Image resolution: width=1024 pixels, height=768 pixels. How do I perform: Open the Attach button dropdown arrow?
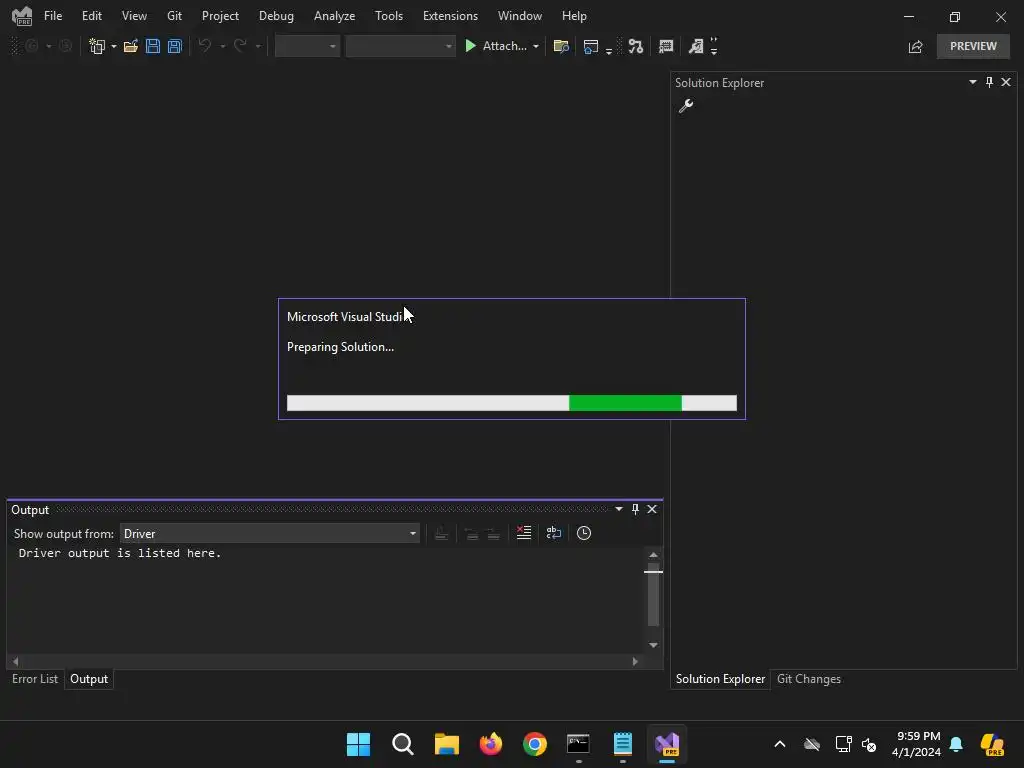(536, 46)
